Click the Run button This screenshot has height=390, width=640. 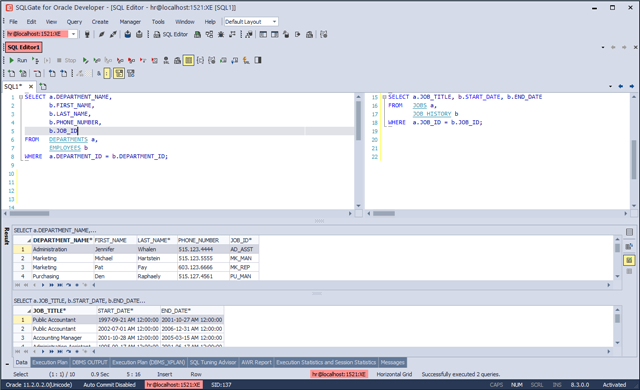[18, 60]
